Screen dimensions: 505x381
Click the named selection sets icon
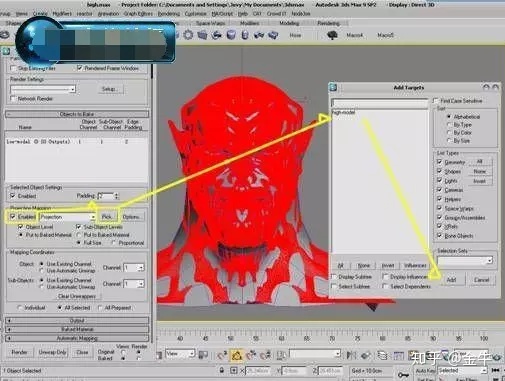click(281, 355)
